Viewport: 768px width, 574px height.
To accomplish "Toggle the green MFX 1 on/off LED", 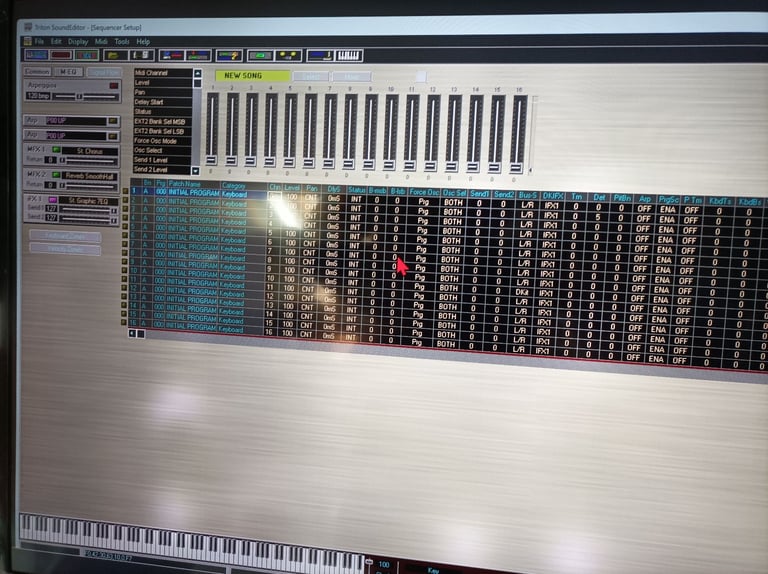I will 56,149.
